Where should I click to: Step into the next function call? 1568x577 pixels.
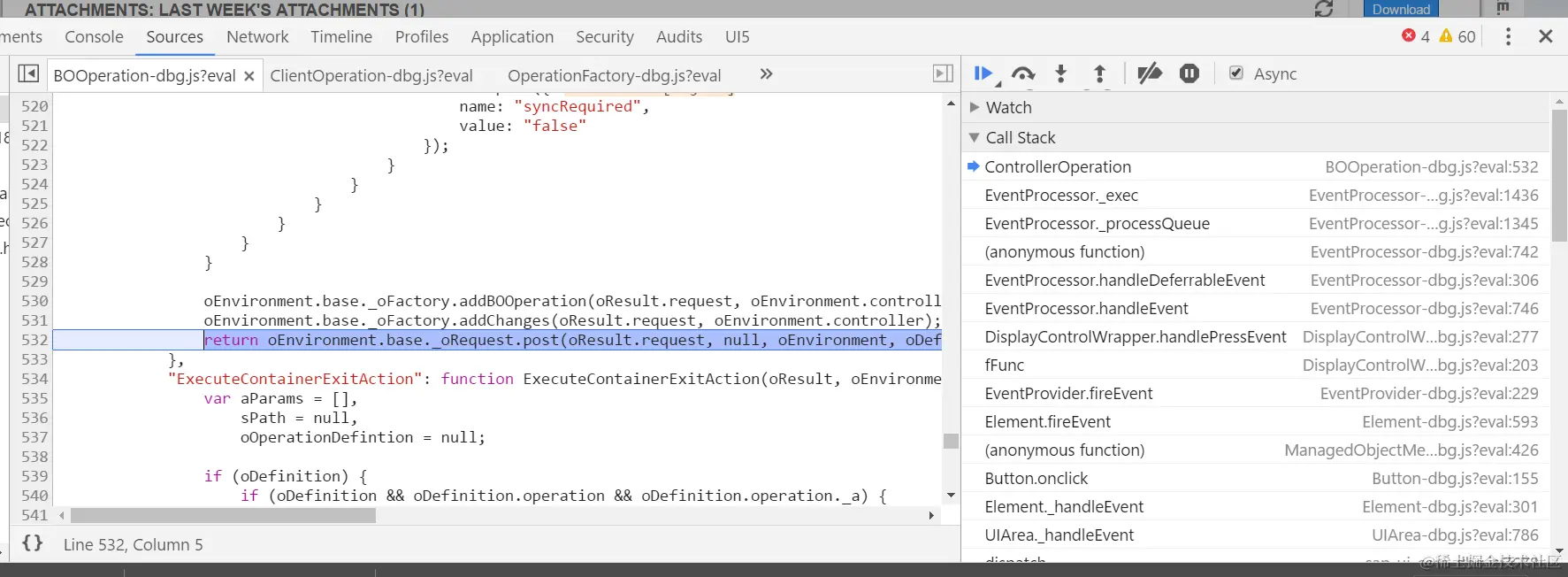pyautogui.click(x=1061, y=74)
